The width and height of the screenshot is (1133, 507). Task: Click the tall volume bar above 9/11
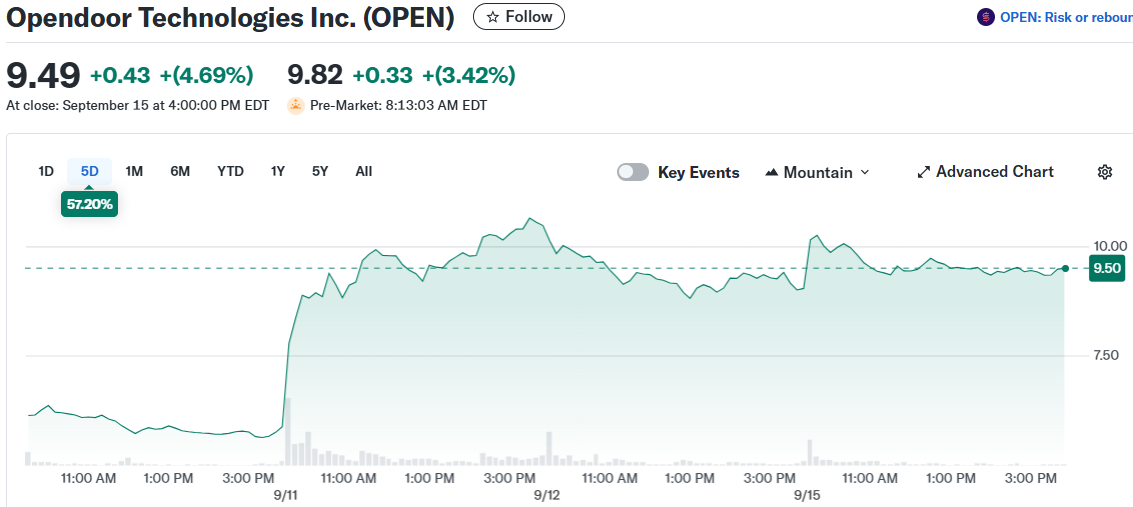pos(287,431)
